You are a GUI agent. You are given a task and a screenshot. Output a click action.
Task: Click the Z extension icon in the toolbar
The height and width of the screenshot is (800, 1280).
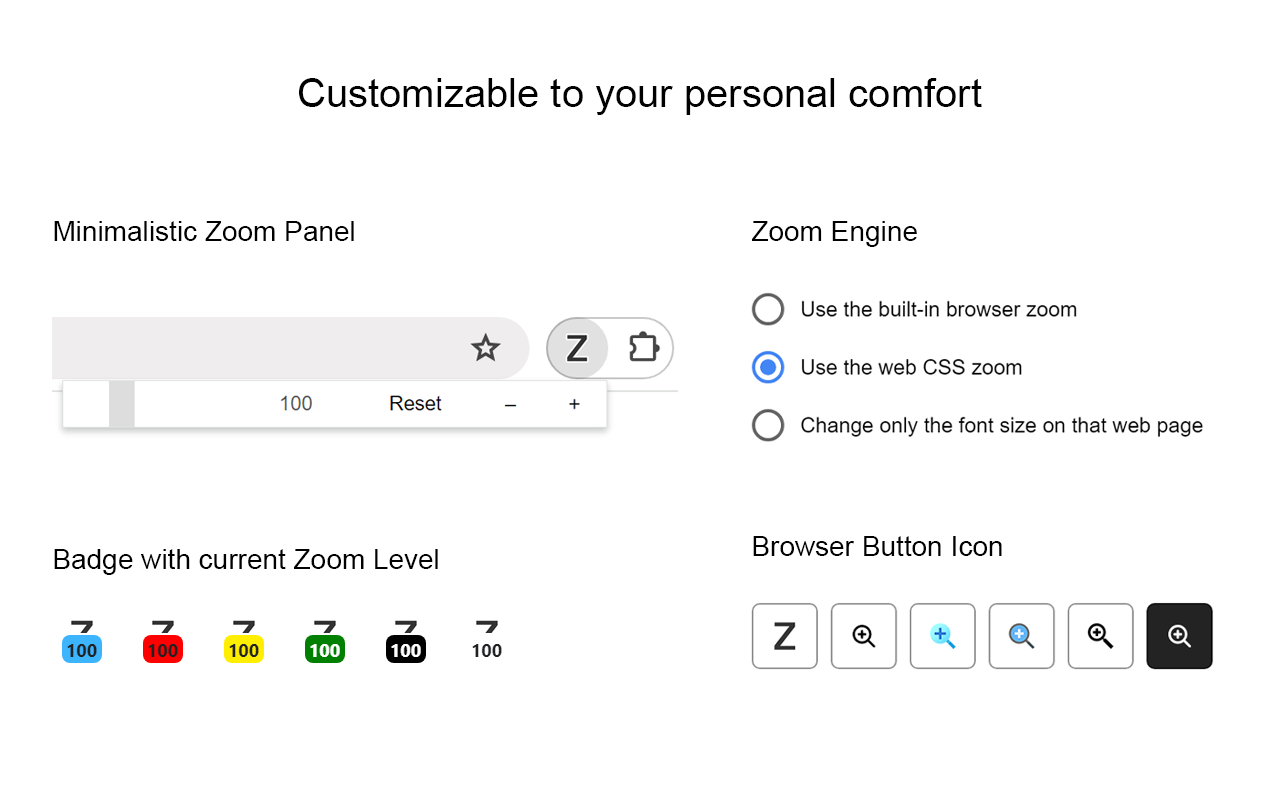point(577,348)
